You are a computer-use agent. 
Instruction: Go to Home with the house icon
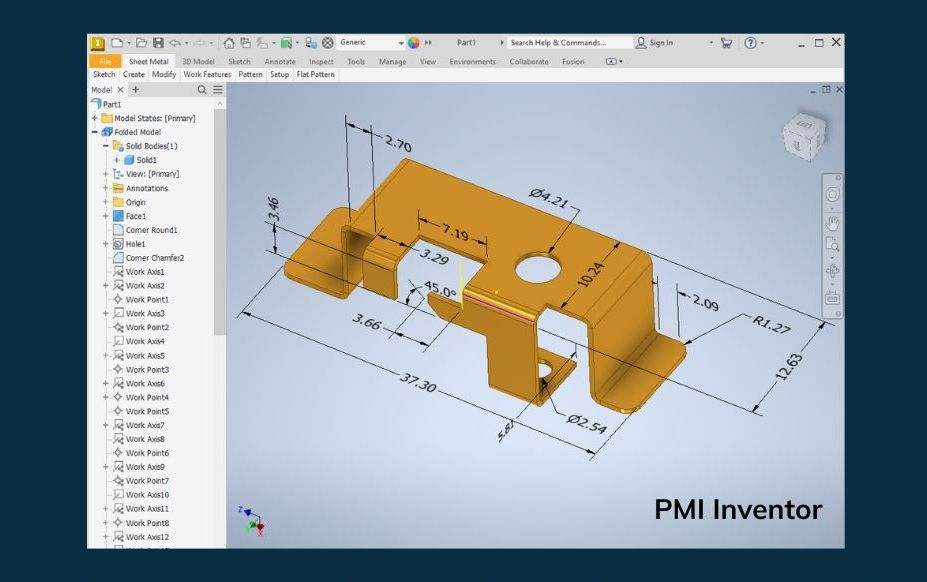click(x=229, y=43)
